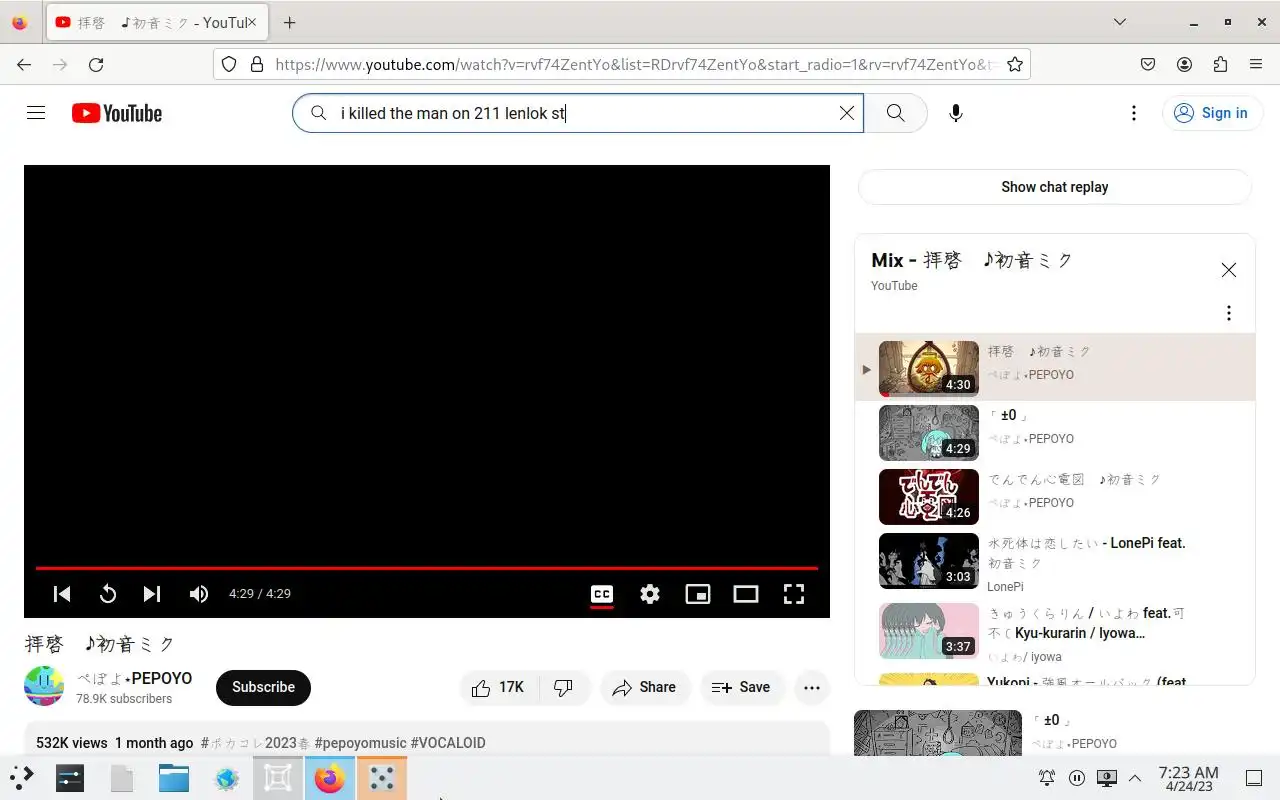Screen dimensions: 1280x800
Task: Start voice search with microphone
Action: [x=955, y=113]
